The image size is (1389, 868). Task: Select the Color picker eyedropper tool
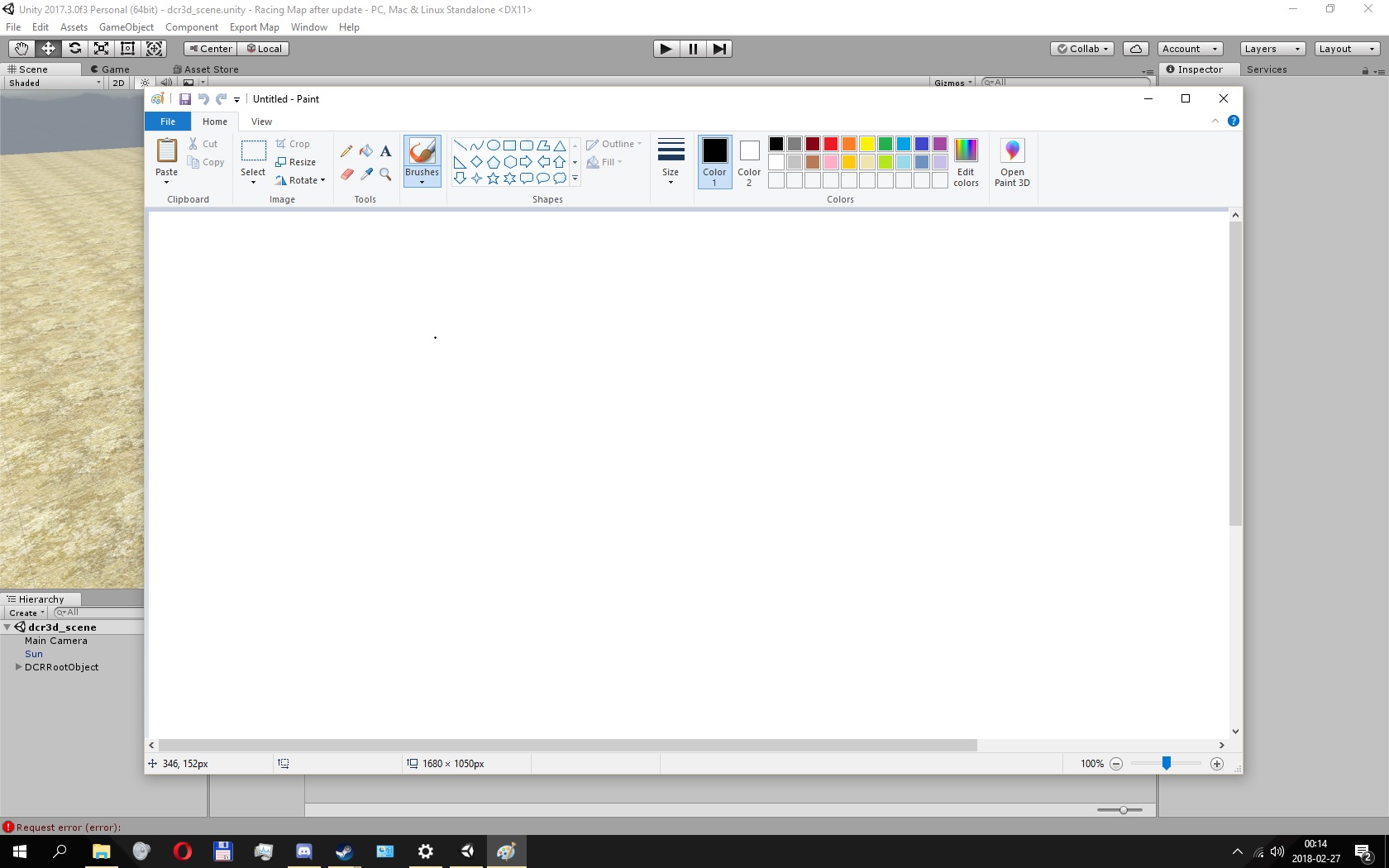tap(366, 174)
